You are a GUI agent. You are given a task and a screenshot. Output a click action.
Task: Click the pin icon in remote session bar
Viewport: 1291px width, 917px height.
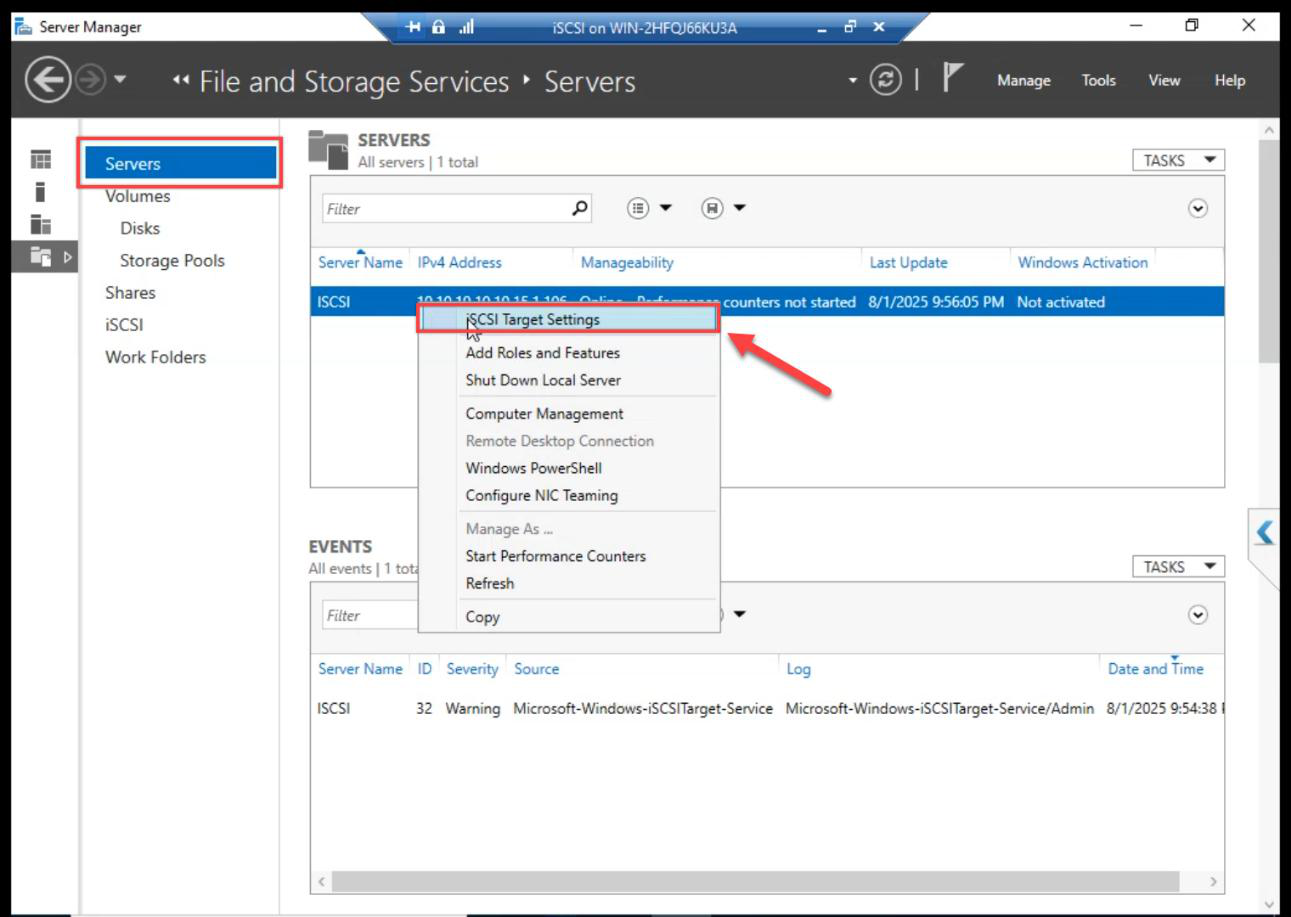(x=415, y=27)
